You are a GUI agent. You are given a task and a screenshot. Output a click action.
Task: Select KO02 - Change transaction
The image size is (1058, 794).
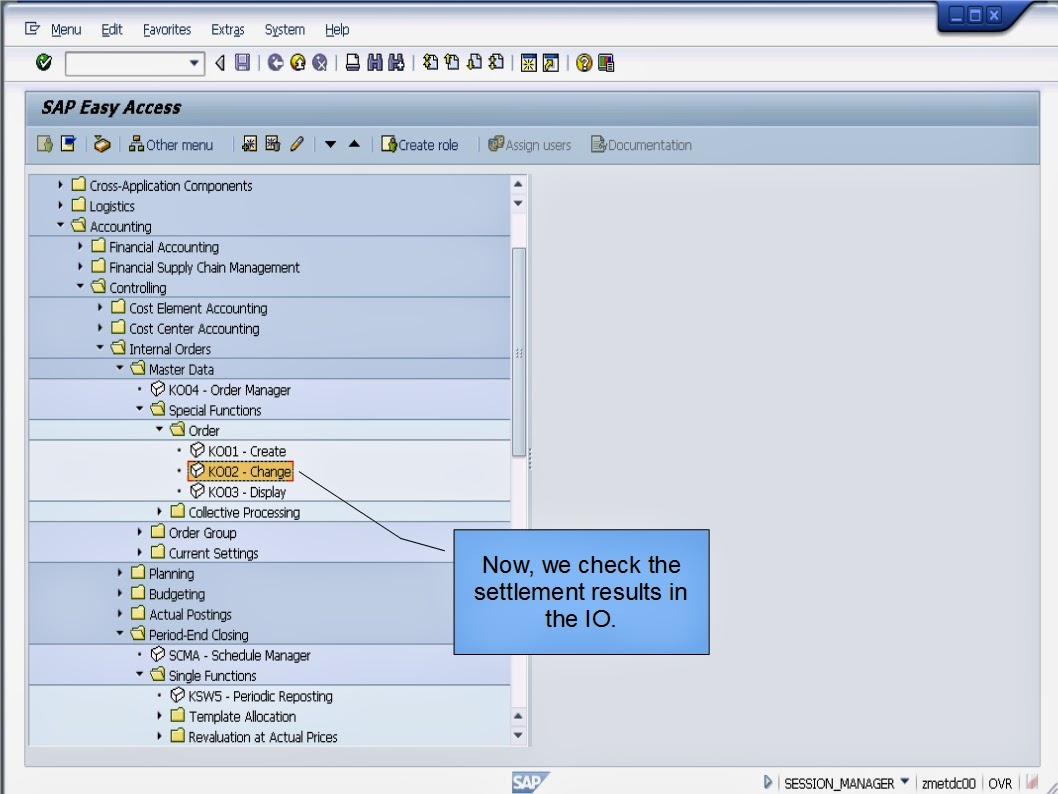tap(240, 471)
